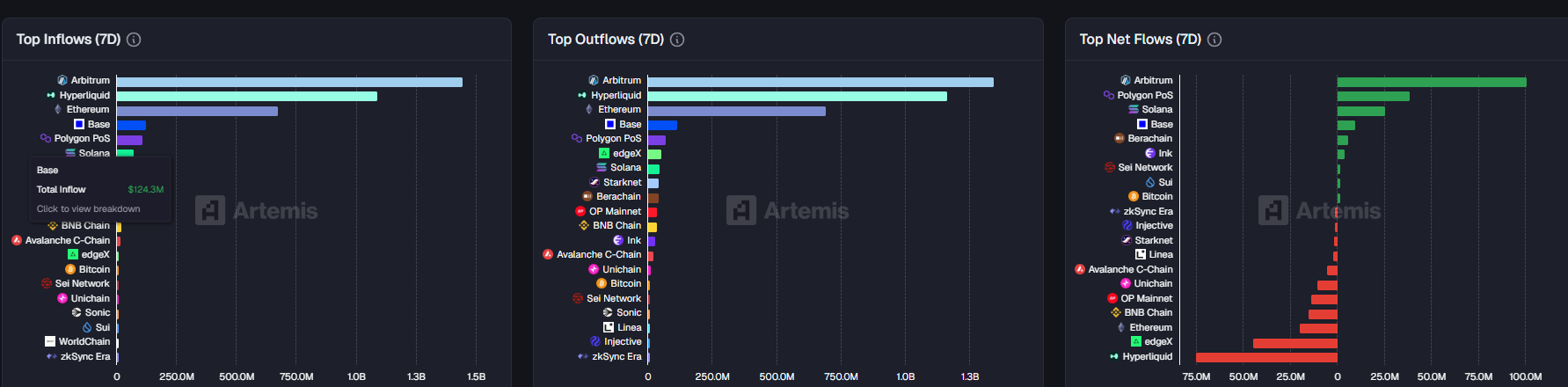Click "Click to view breakdown" in Base tooltip
This screenshot has width=1568, height=387.
click(x=88, y=208)
